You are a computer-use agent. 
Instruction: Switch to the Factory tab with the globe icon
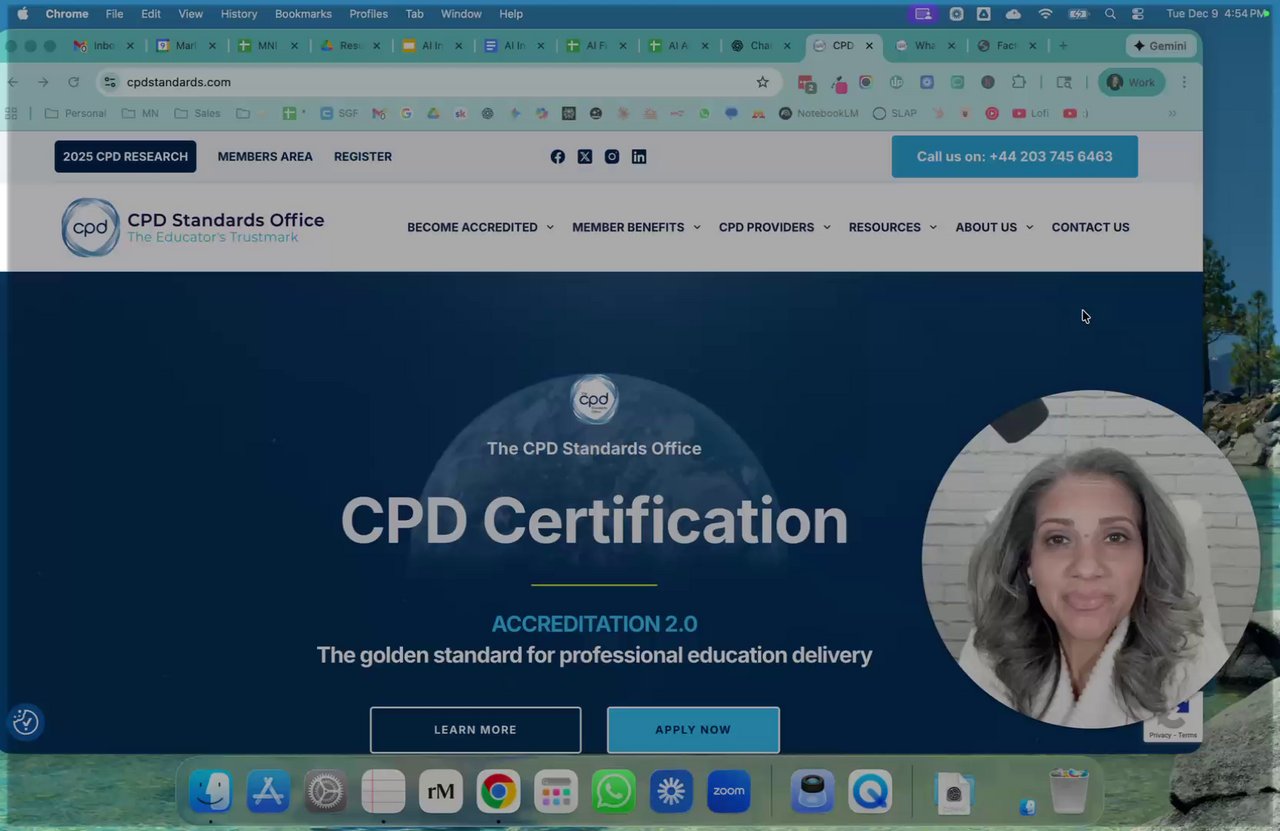(1008, 46)
